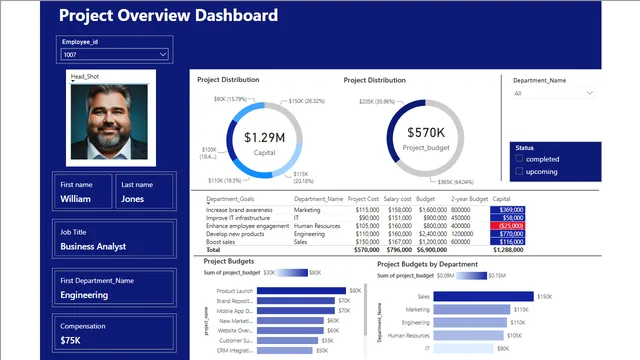Click the Marketing department bar
Viewport: 640px width, 360px height.
[x=472, y=309]
